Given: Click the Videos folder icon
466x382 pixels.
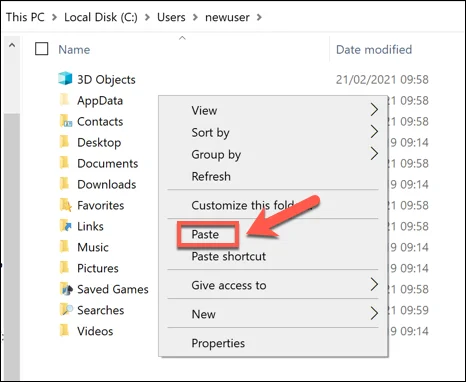Looking at the screenshot, I should [x=64, y=331].
